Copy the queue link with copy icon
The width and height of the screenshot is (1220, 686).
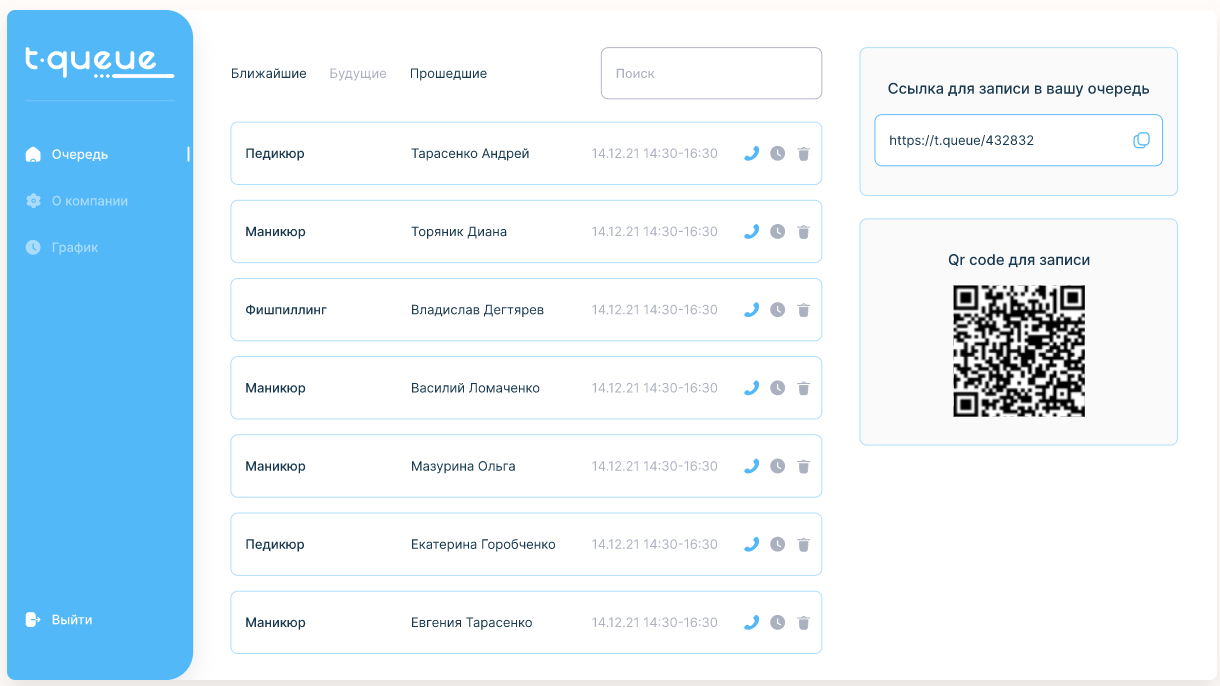pyautogui.click(x=1141, y=141)
